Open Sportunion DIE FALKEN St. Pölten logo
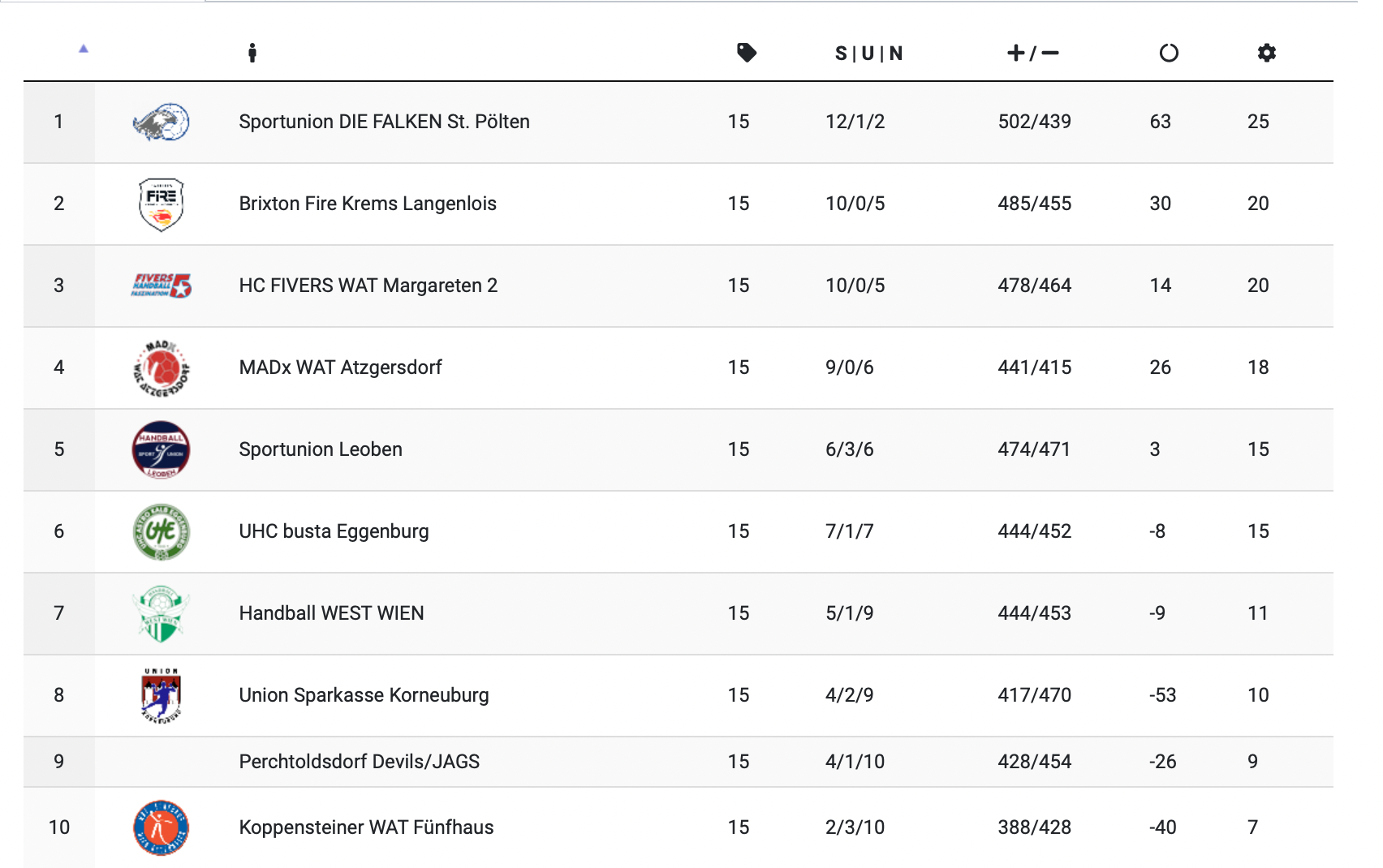 coord(161,122)
